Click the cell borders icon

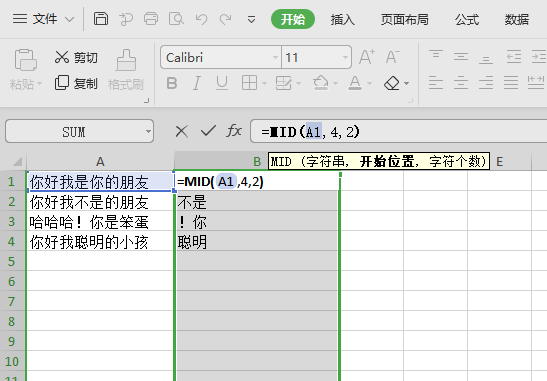click(249, 83)
